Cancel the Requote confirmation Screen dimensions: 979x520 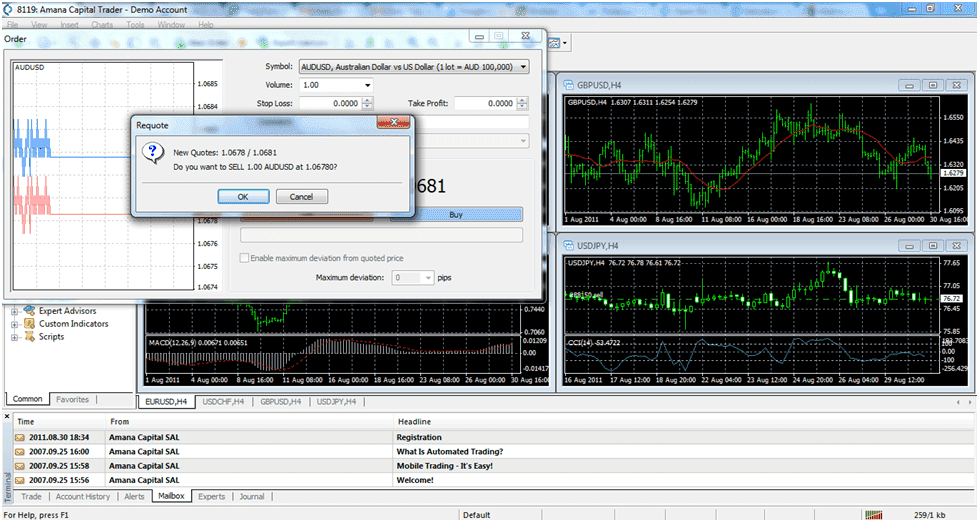click(301, 196)
